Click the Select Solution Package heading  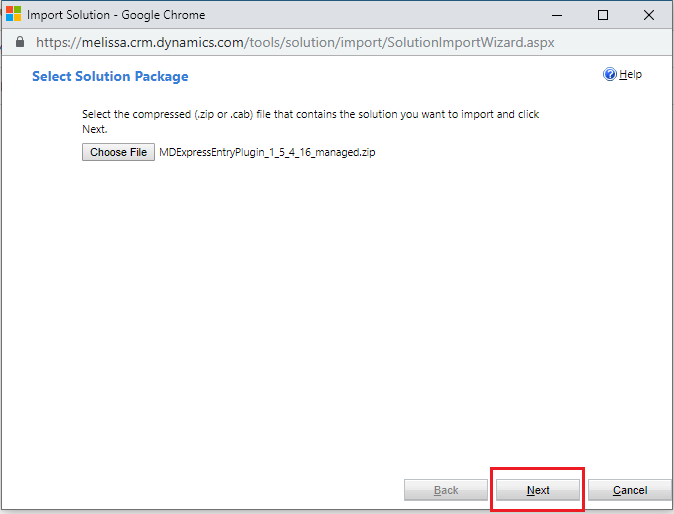click(x=110, y=77)
